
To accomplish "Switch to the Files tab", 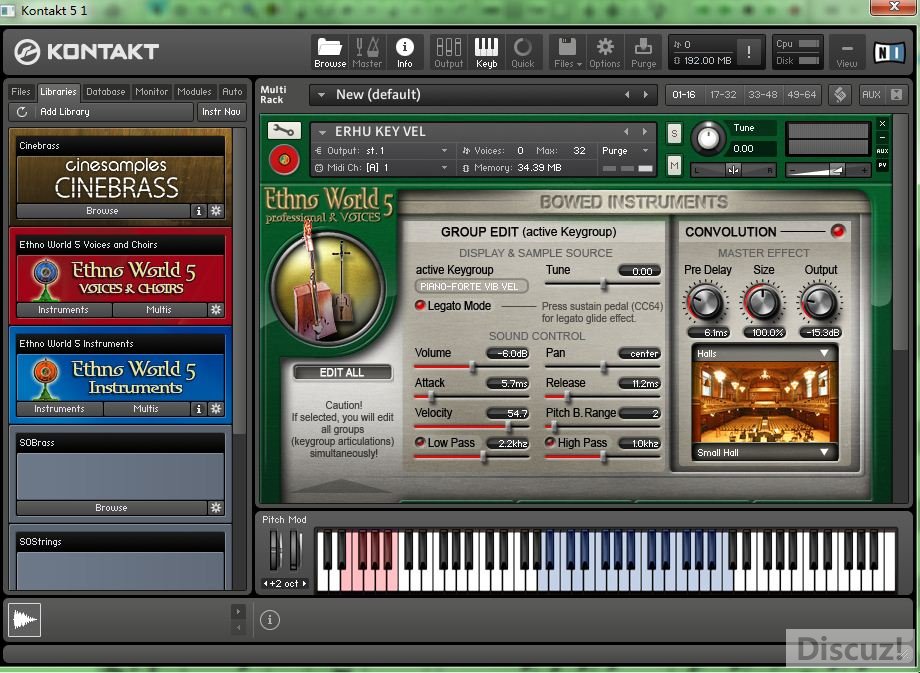I will [x=21, y=92].
